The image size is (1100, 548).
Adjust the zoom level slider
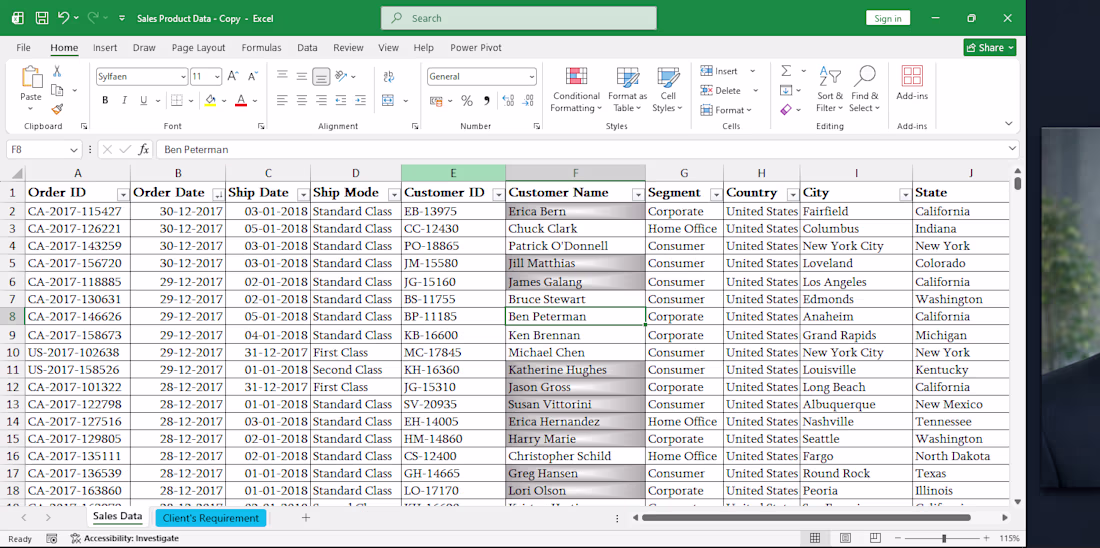[x=943, y=538]
